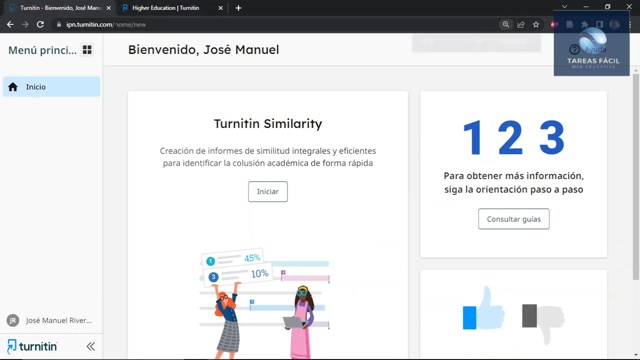
Task: Close the Higher Education | Turnitin tab
Action: coord(220,8)
